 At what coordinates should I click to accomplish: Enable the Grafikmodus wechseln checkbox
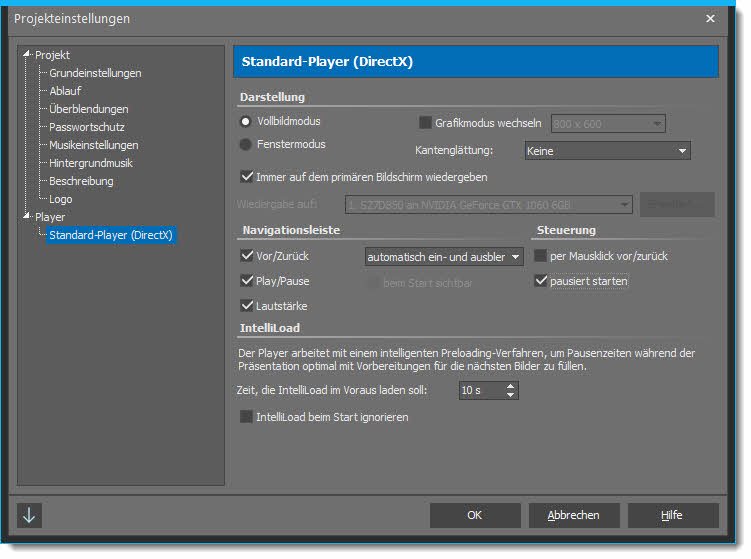425,123
